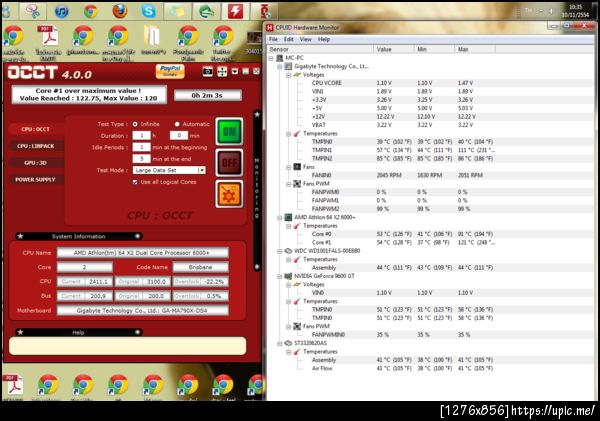Click the Duration minutes input field
Screen dimensions: 600x421
tap(179, 135)
